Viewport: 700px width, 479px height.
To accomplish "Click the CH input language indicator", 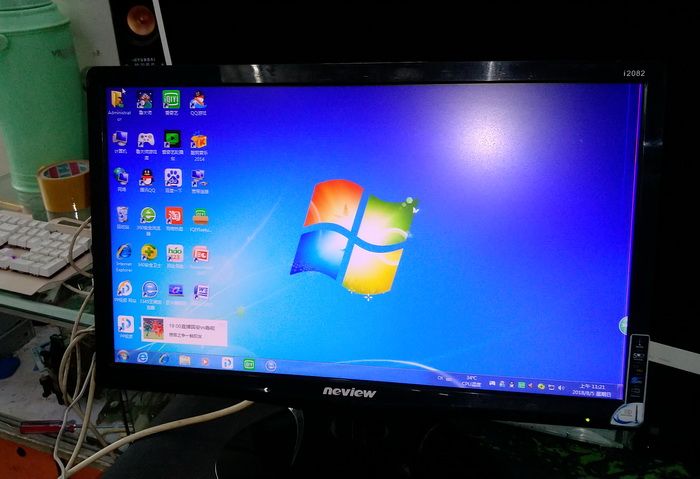I will 441,378.
